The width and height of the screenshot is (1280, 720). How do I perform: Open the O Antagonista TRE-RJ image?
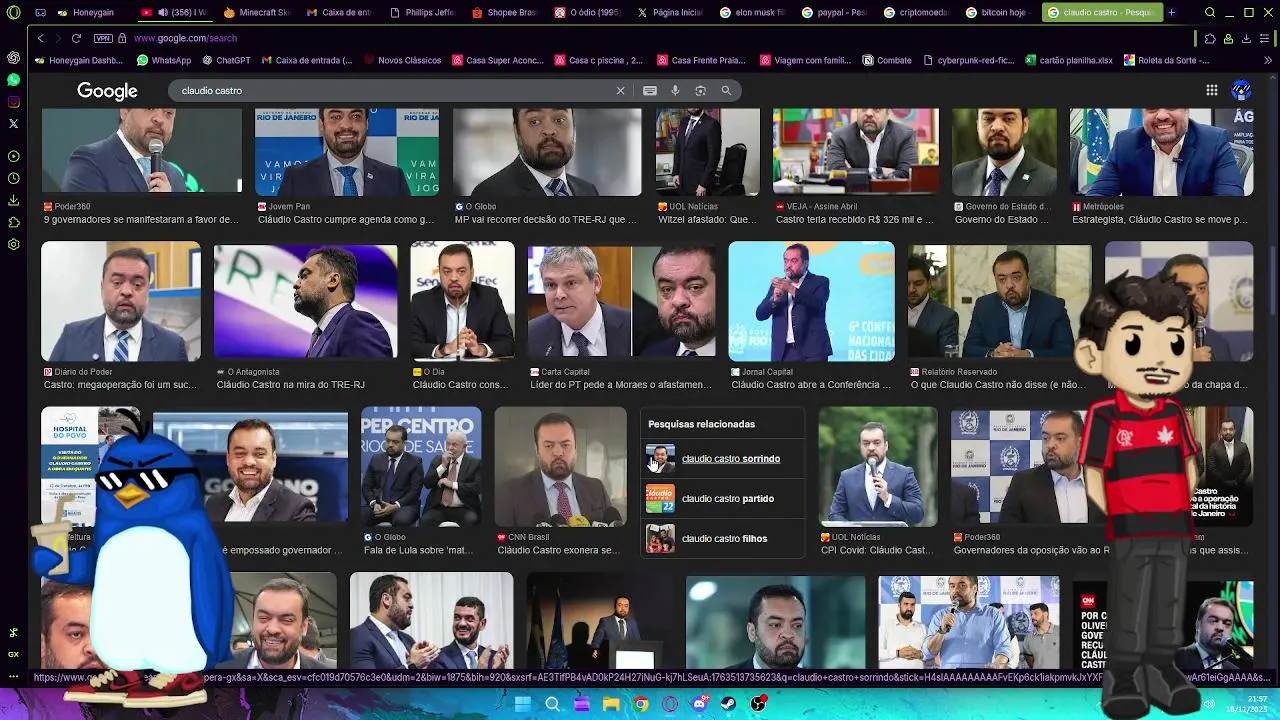point(305,300)
